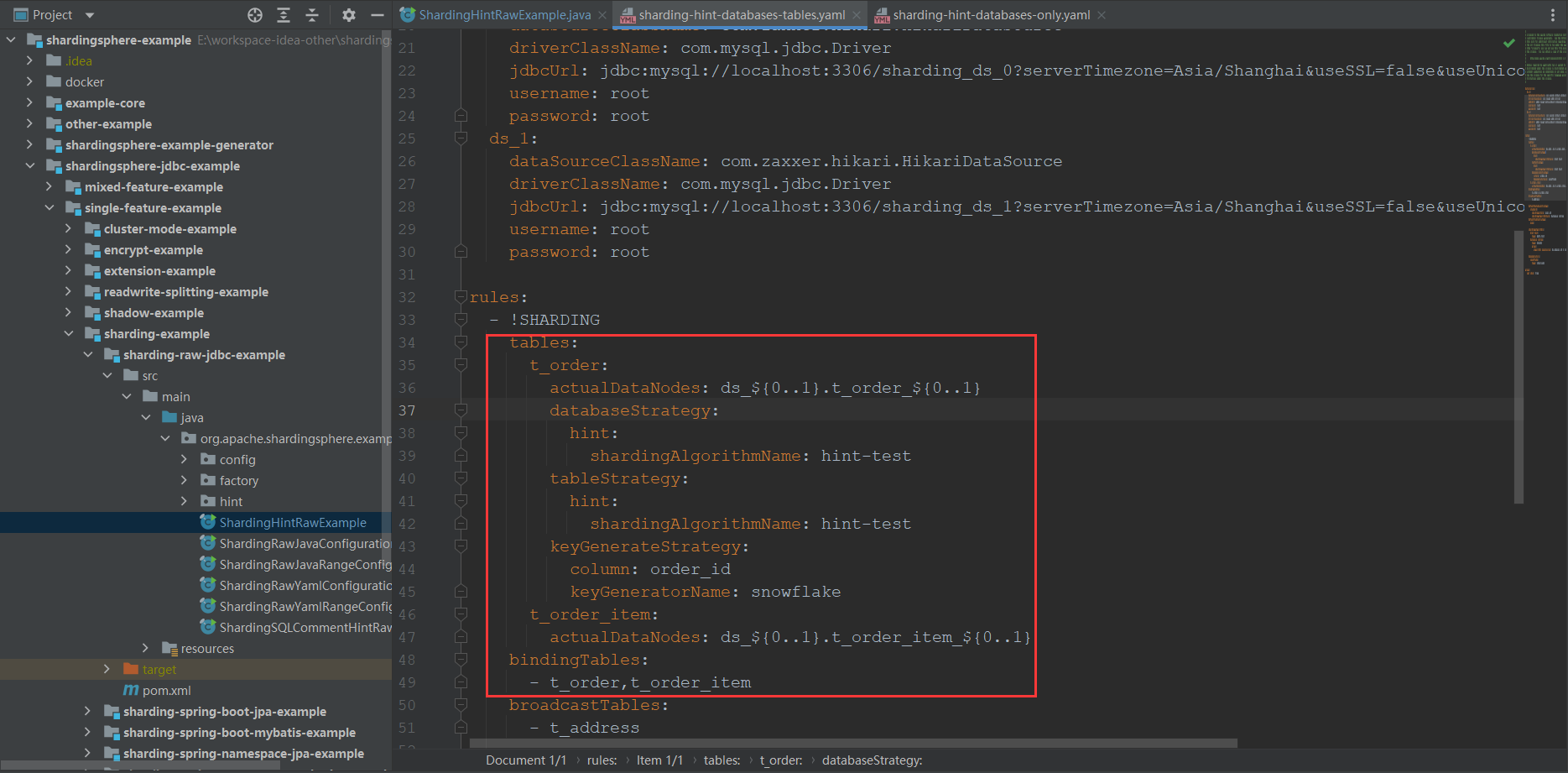Collapse the rules block via gutter fold arrow
Screen dimensions: 1568x773
(x=460, y=296)
